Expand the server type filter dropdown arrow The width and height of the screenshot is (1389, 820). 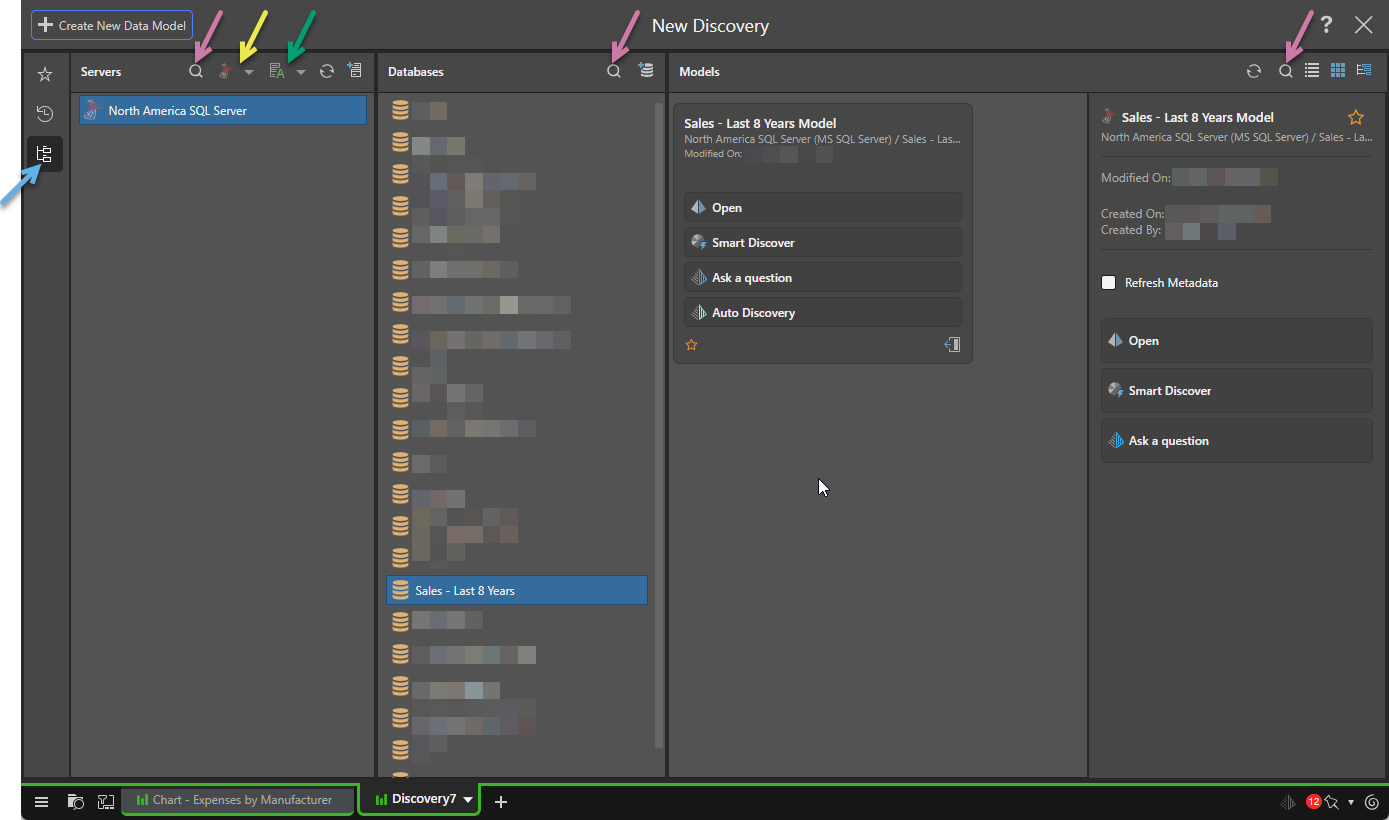pyautogui.click(x=249, y=72)
